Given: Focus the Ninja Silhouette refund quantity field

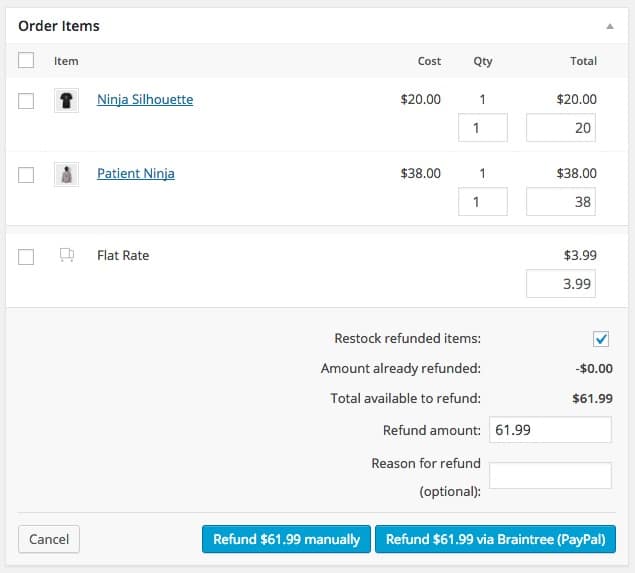Looking at the screenshot, I should click(482, 128).
